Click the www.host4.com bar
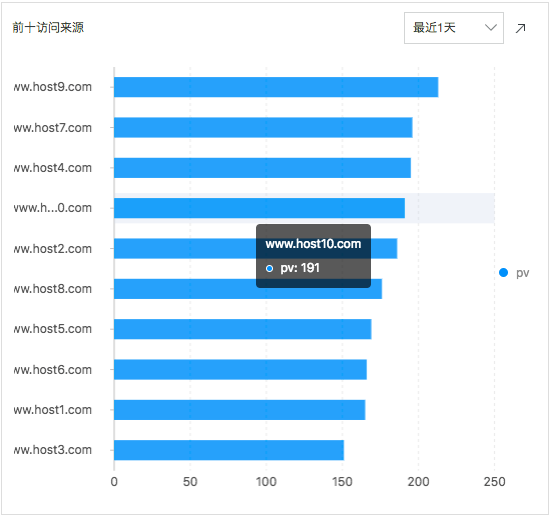Screen dimensions: 556x520 pos(262,168)
